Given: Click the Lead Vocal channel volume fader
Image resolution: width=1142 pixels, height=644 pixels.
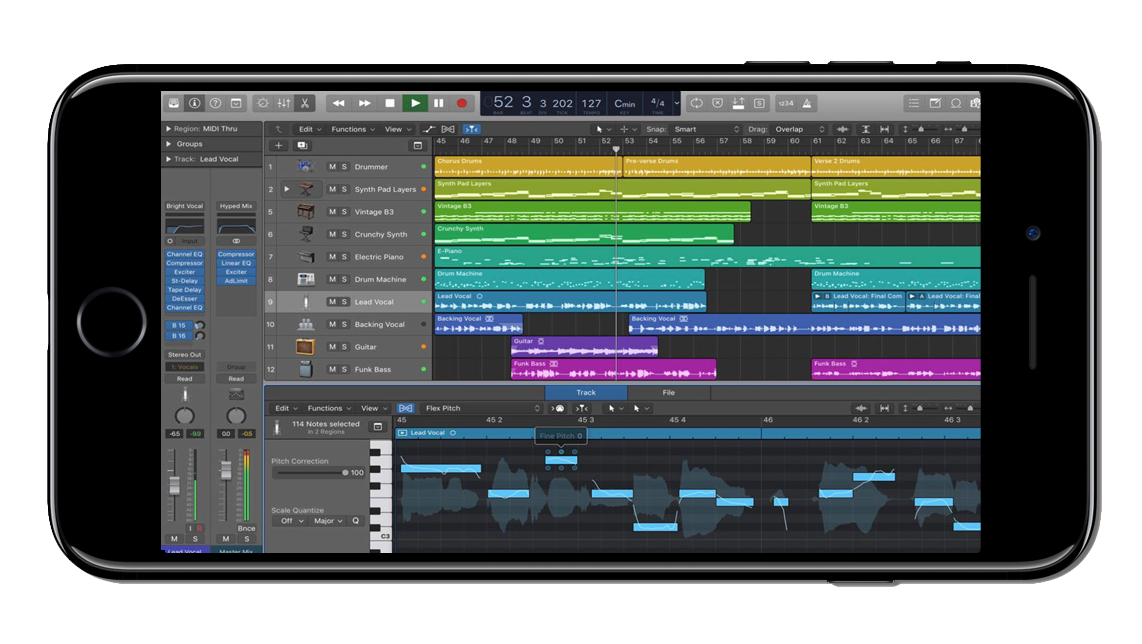Looking at the screenshot, I should pyautogui.click(x=174, y=487).
